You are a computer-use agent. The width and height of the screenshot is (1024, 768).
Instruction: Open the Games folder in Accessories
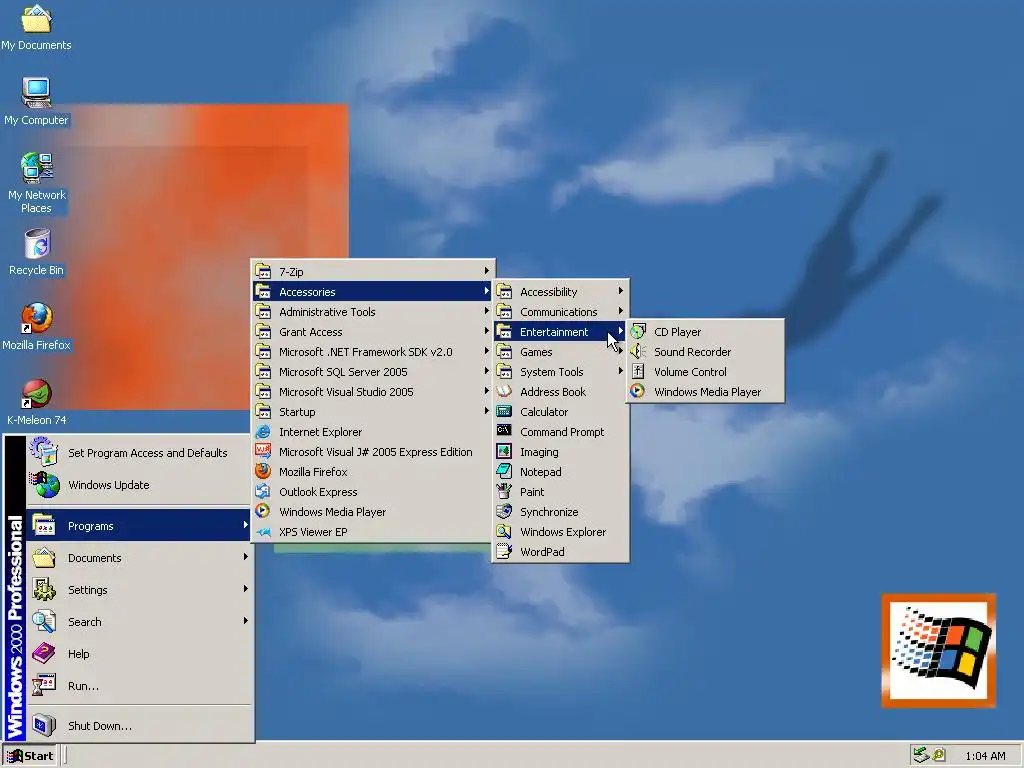[560, 351]
